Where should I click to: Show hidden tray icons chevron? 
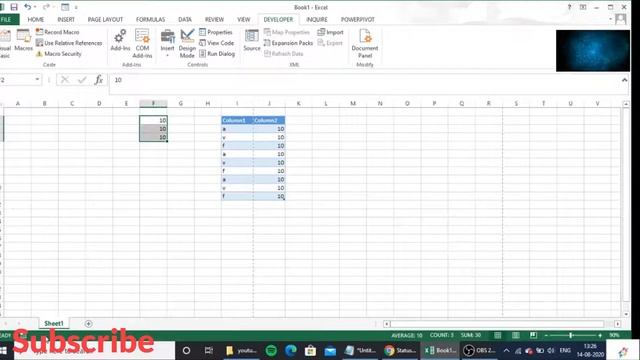click(507, 350)
